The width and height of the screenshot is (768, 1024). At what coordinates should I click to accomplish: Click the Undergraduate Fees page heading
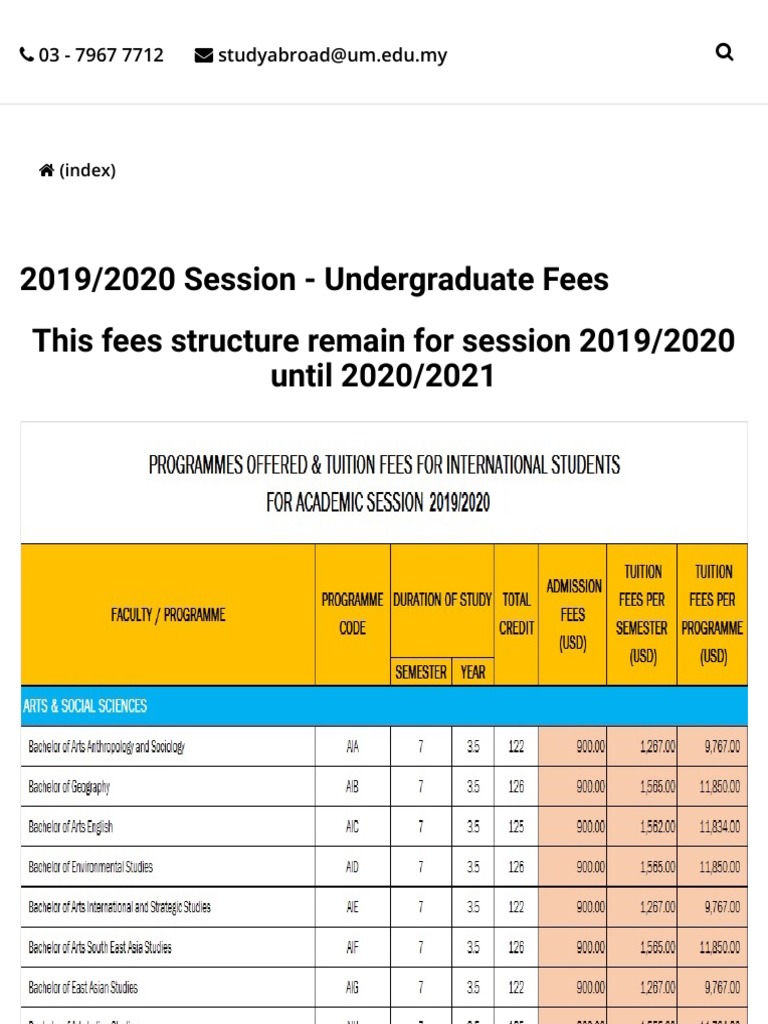click(x=314, y=279)
